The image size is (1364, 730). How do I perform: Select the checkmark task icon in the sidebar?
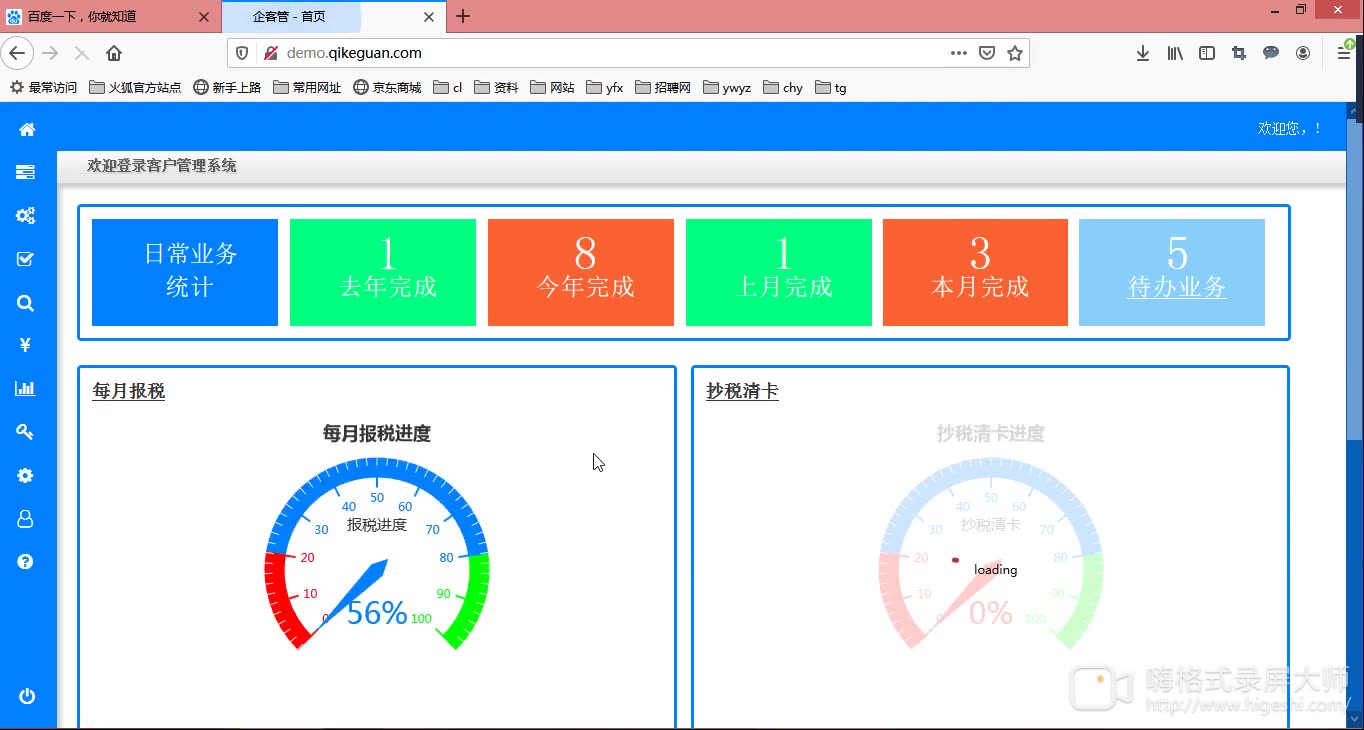(x=26, y=259)
